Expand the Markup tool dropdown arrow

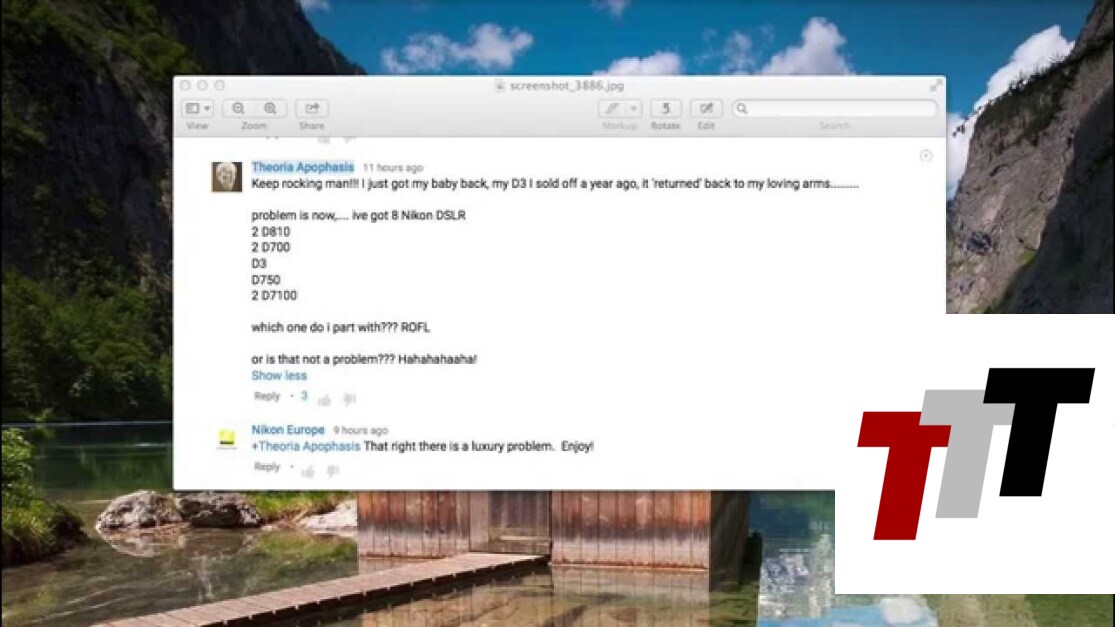[634, 109]
